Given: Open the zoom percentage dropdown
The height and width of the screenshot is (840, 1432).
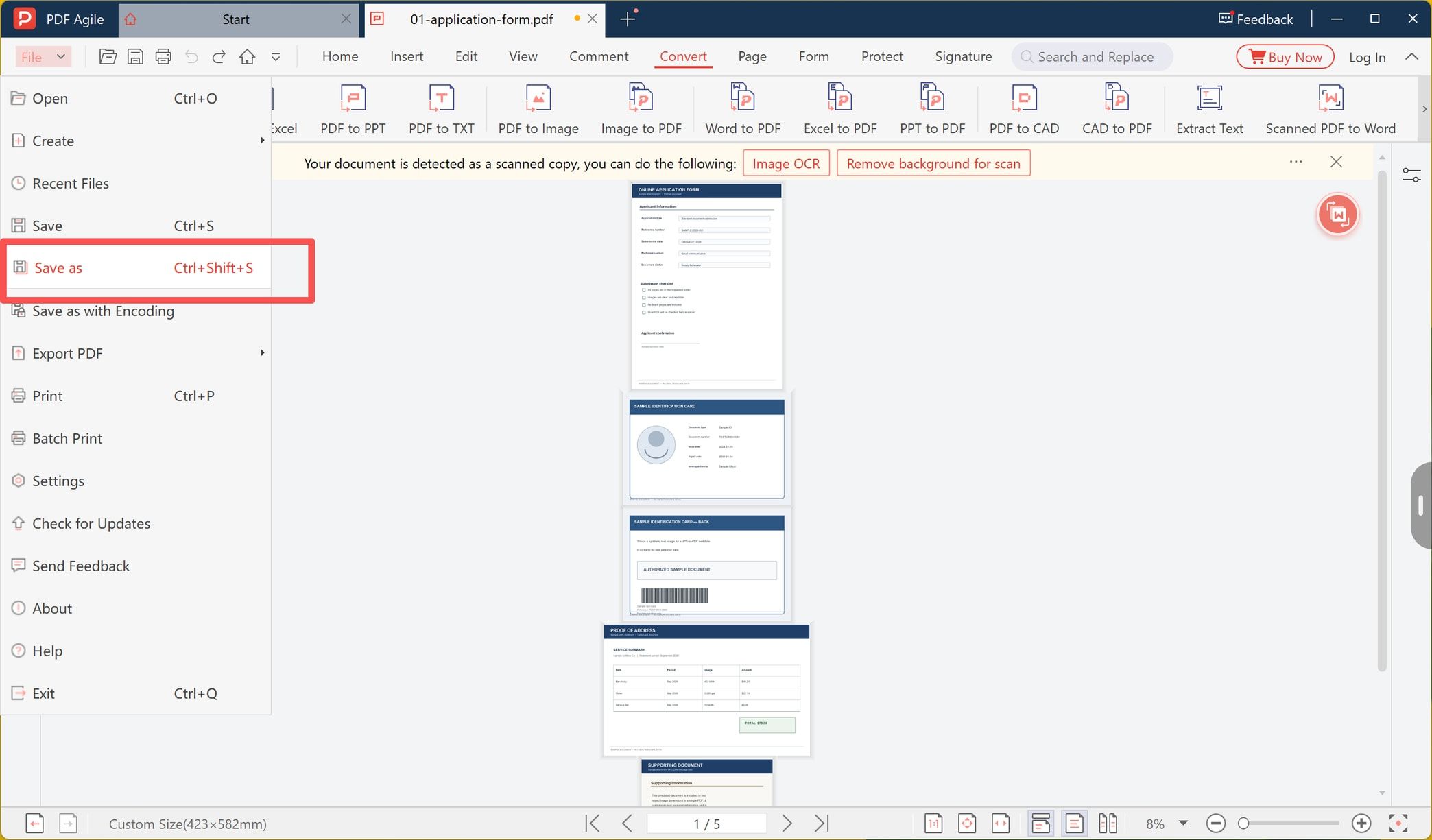Looking at the screenshot, I should [1183, 823].
